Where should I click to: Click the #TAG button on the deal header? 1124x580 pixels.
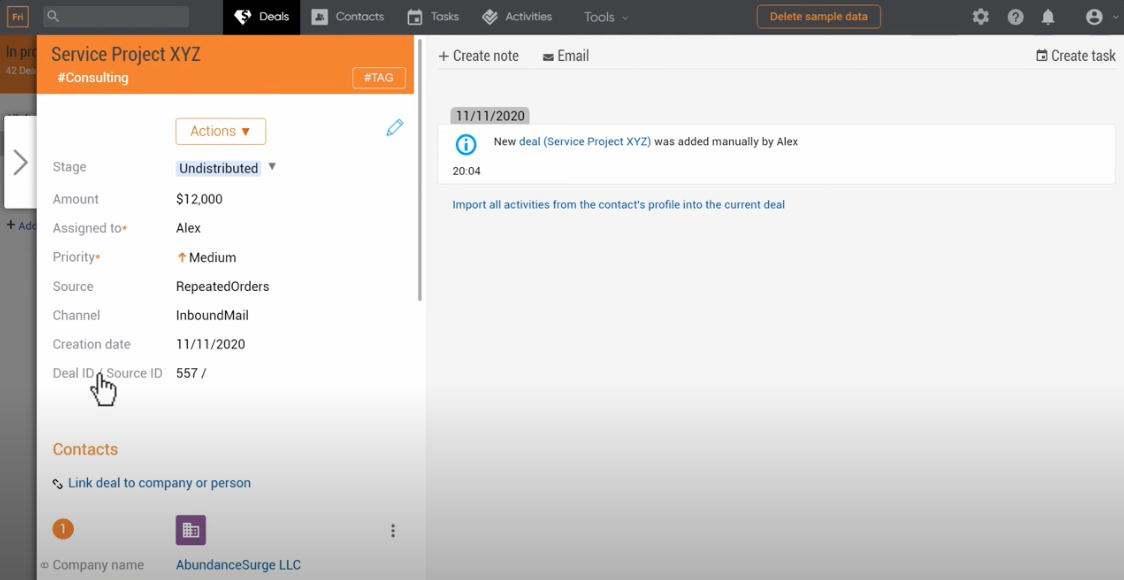tap(379, 77)
